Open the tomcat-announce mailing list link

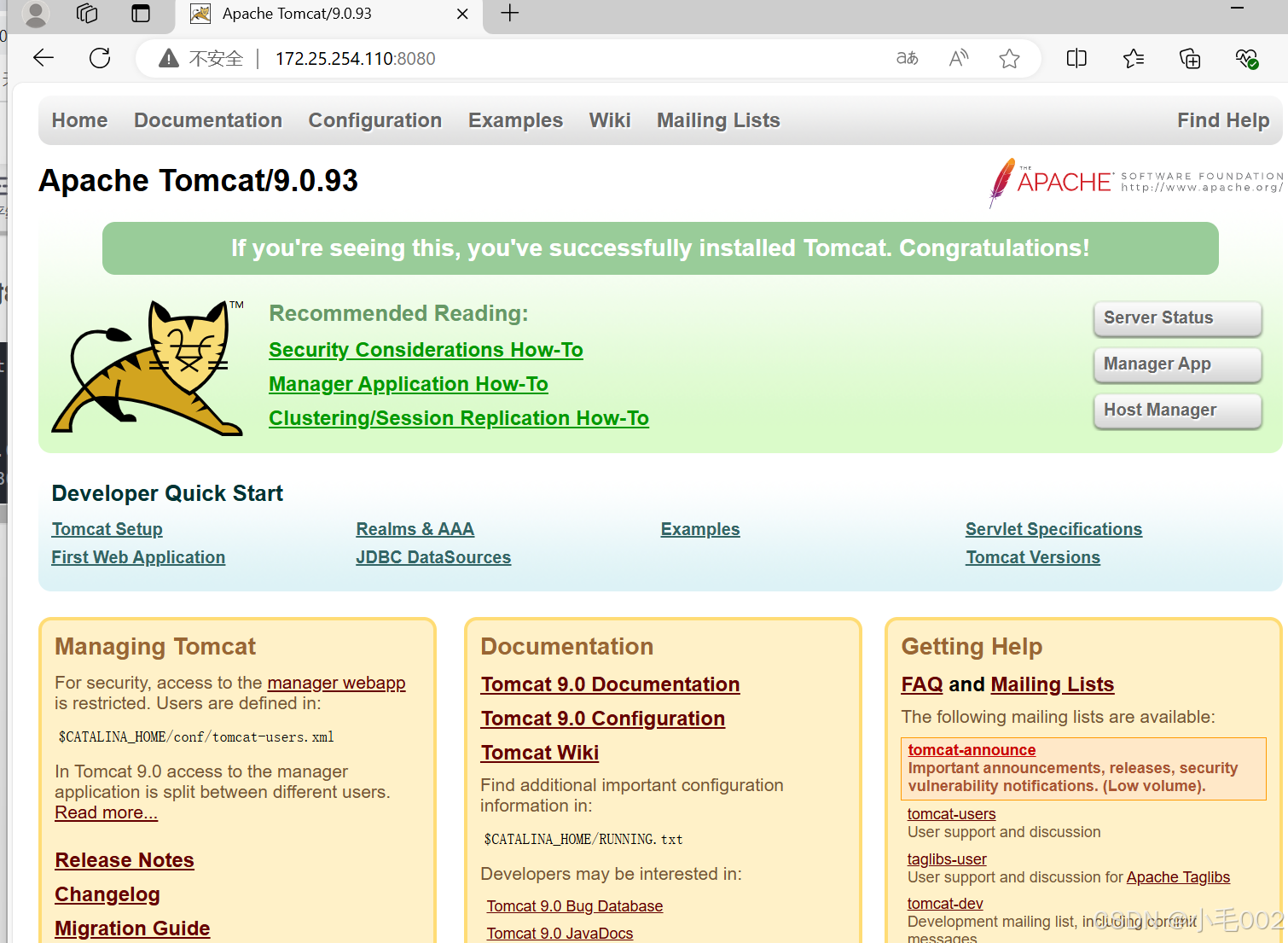(x=972, y=750)
